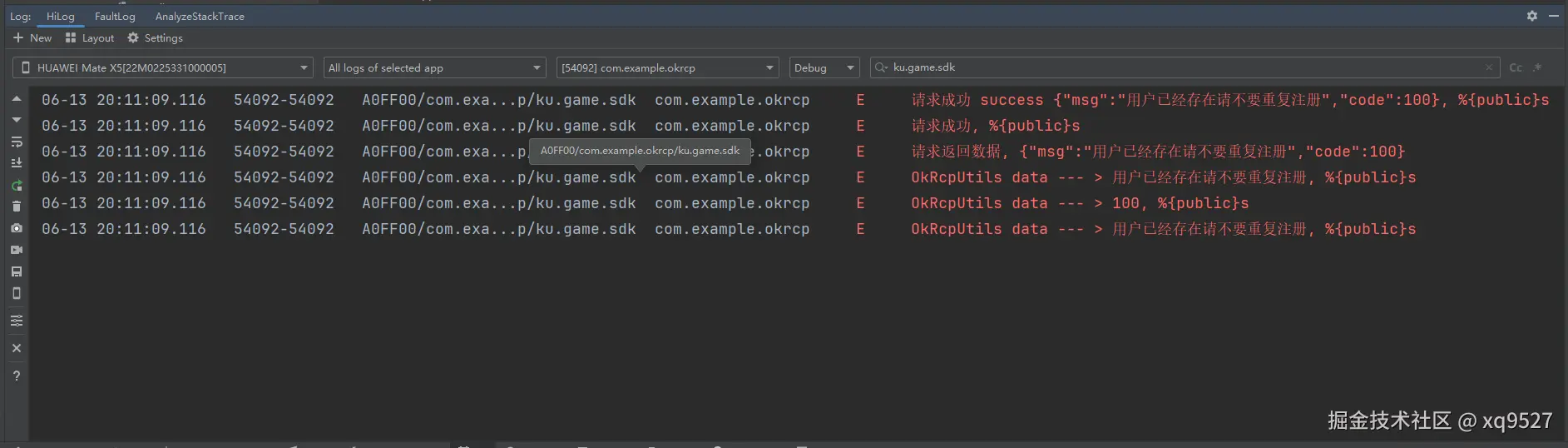This screenshot has width=1568, height=448.
Task: Select the '请求返回数据' log message
Action: click(x=1158, y=152)
